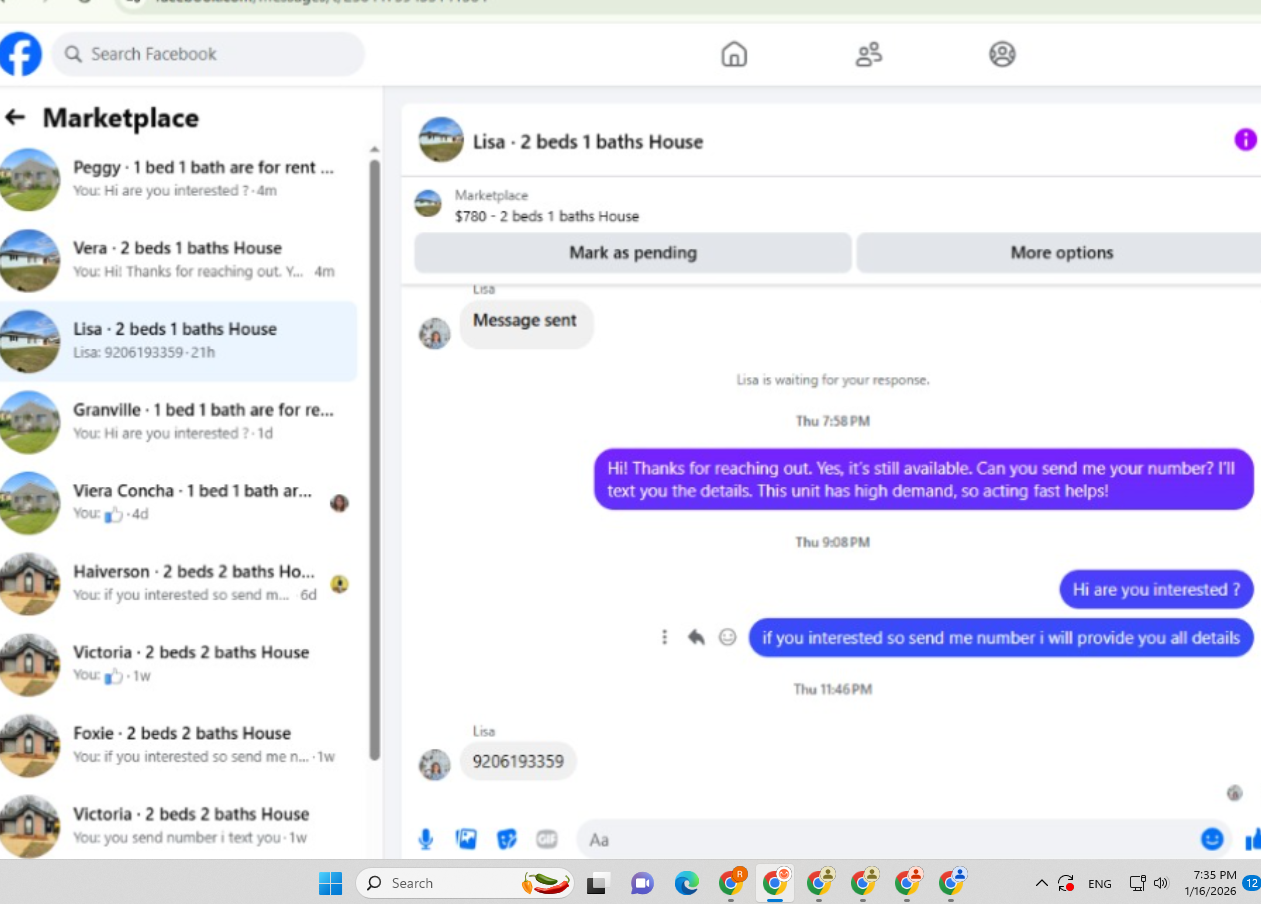Click Lisa's avatar next to 9206193359
This screenshot has width=1261, height=904.
434,764
